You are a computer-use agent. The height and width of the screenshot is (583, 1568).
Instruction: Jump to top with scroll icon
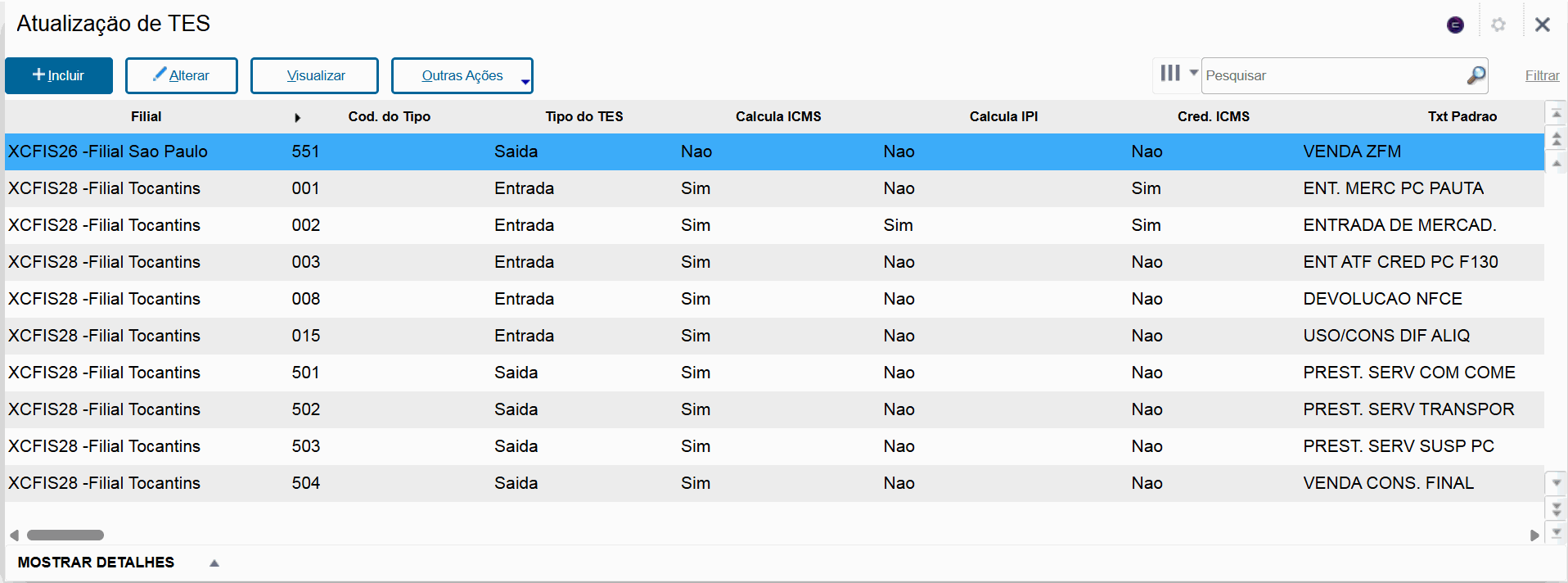click(1557, 114)
